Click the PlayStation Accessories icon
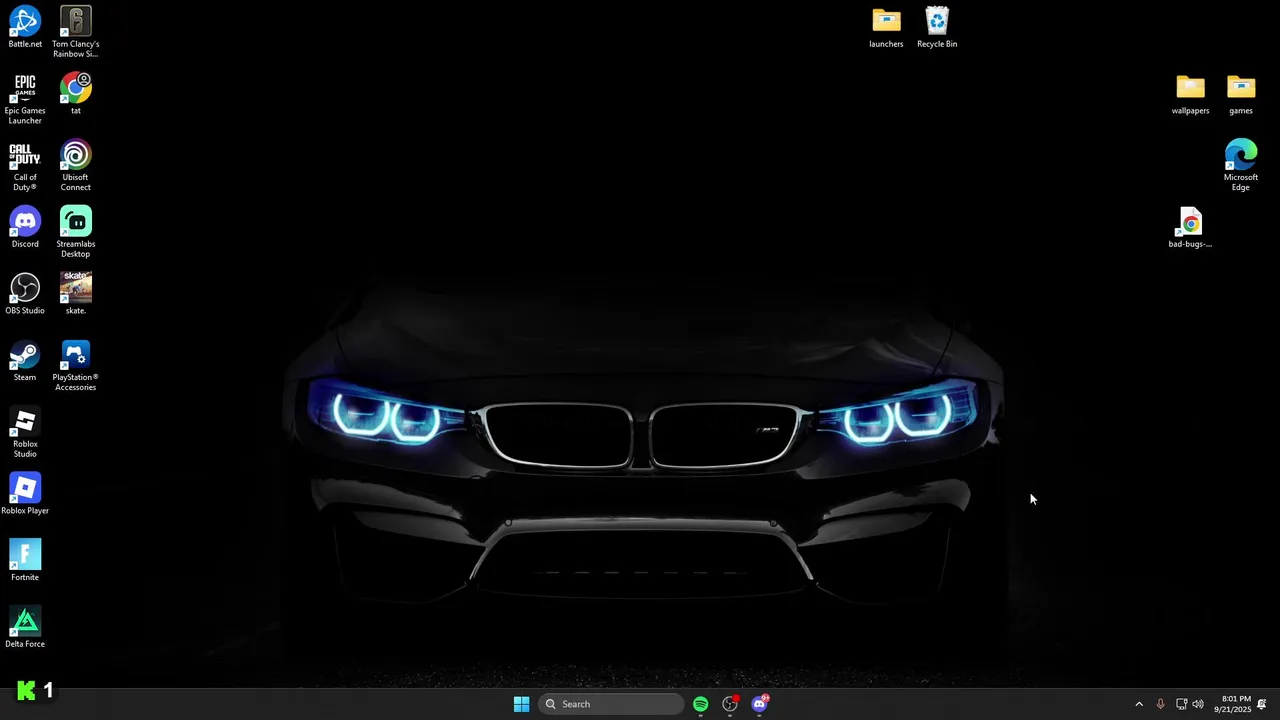The width and height of the screenshot is (1280, 720). click(76, 366)
